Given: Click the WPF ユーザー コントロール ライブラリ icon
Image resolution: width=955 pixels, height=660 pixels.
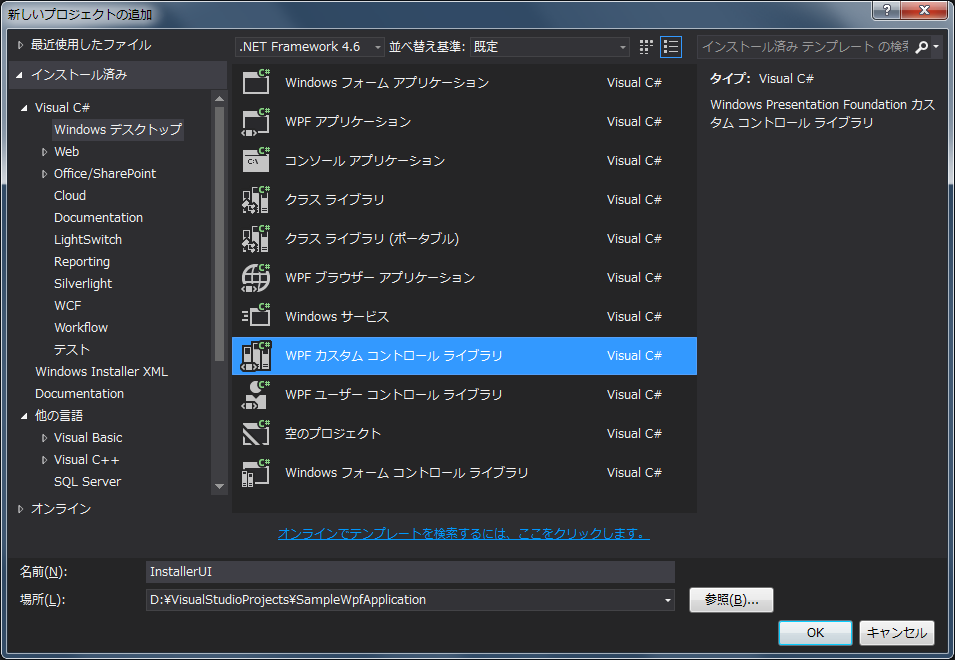Looking at the screenshot, I should [x=256, y=394].
